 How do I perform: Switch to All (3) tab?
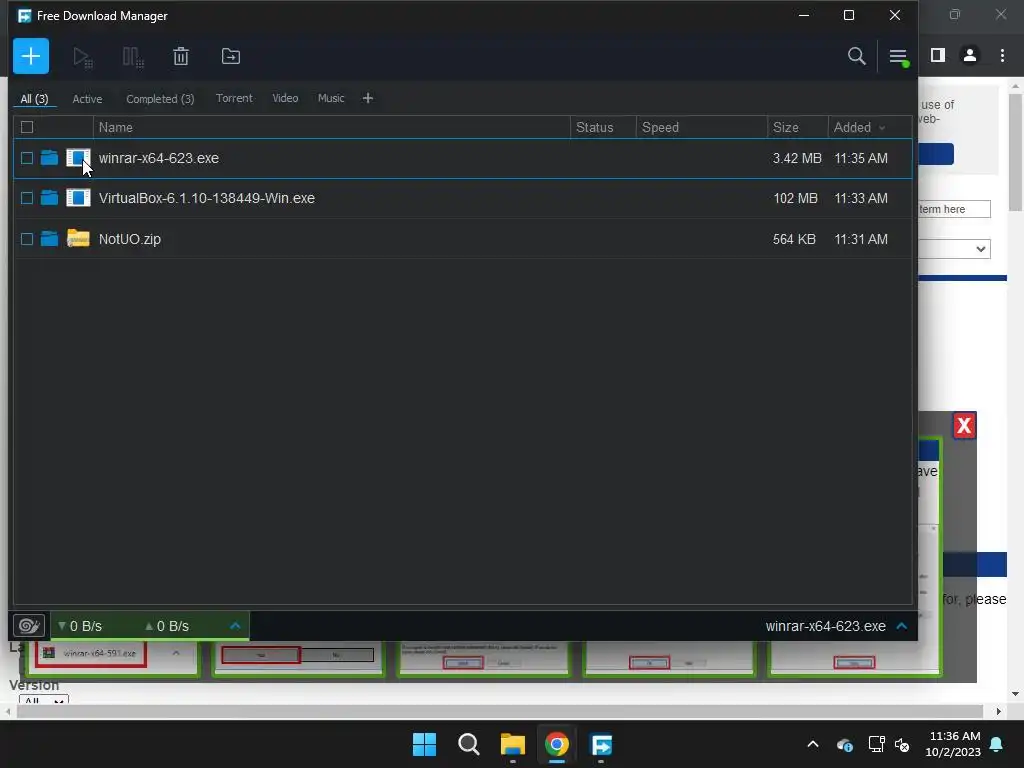[x=34, y=99]
